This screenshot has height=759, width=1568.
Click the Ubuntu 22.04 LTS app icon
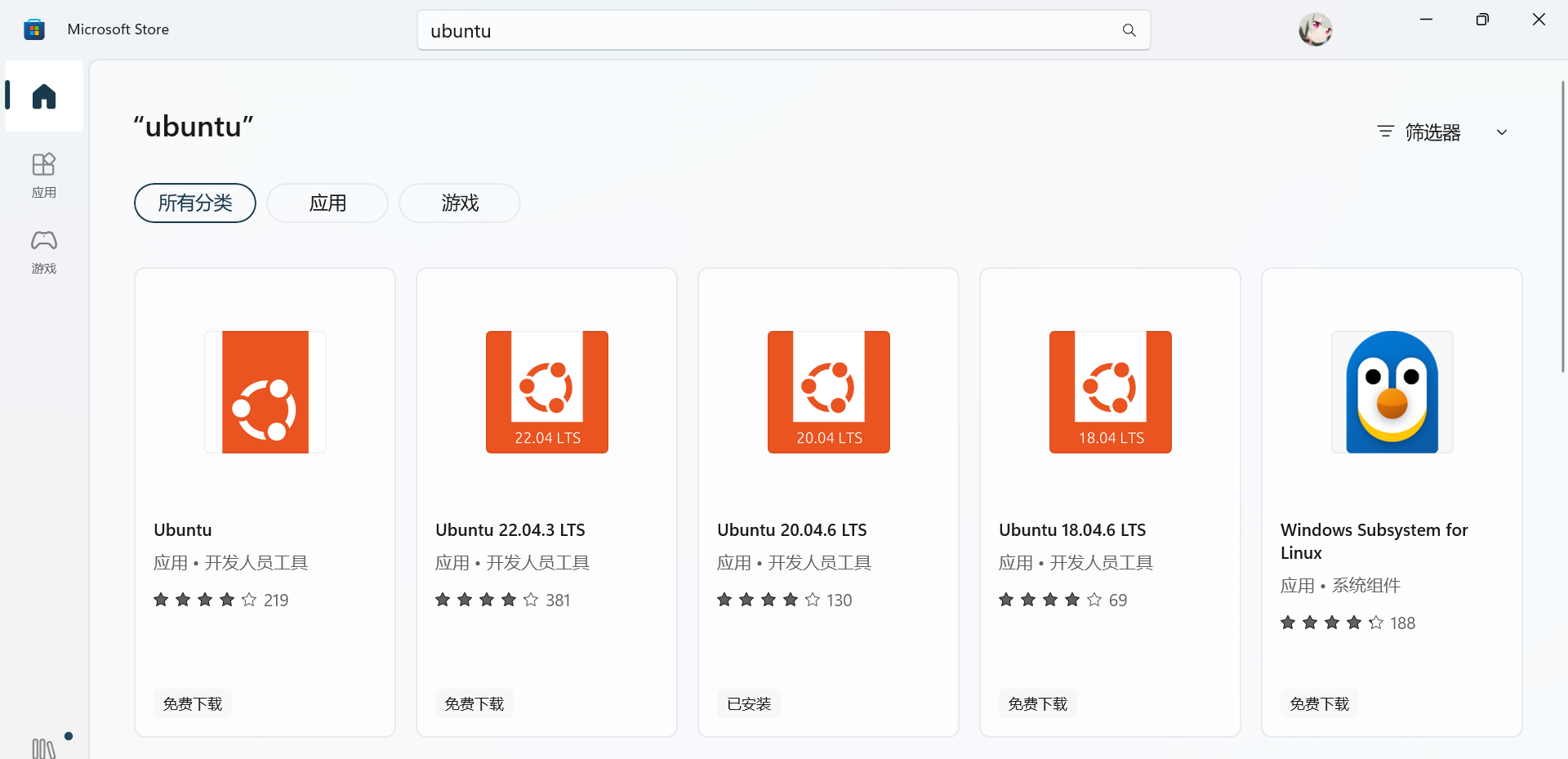tap(547, 392)
